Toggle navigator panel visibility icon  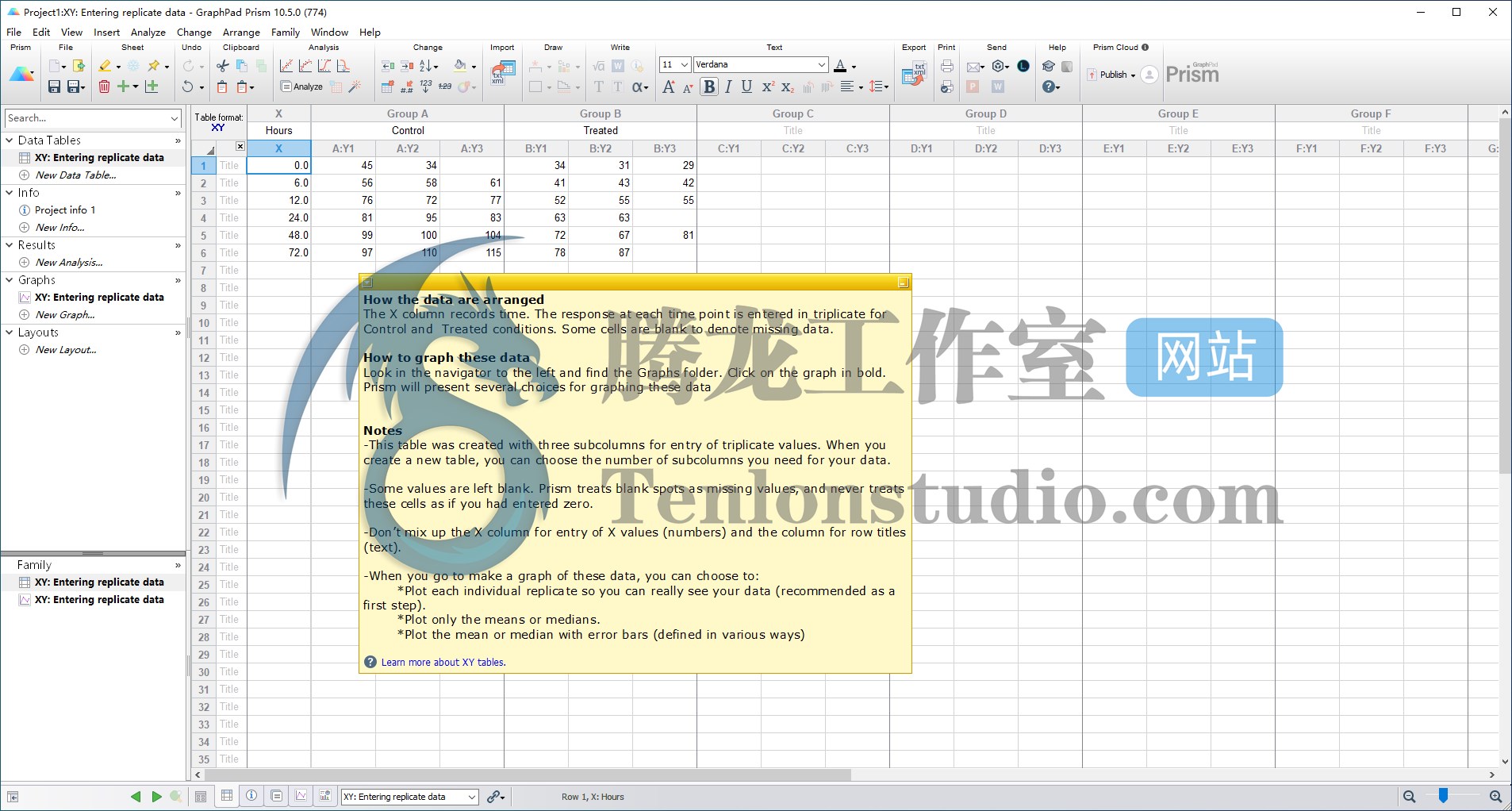(13, 797)
